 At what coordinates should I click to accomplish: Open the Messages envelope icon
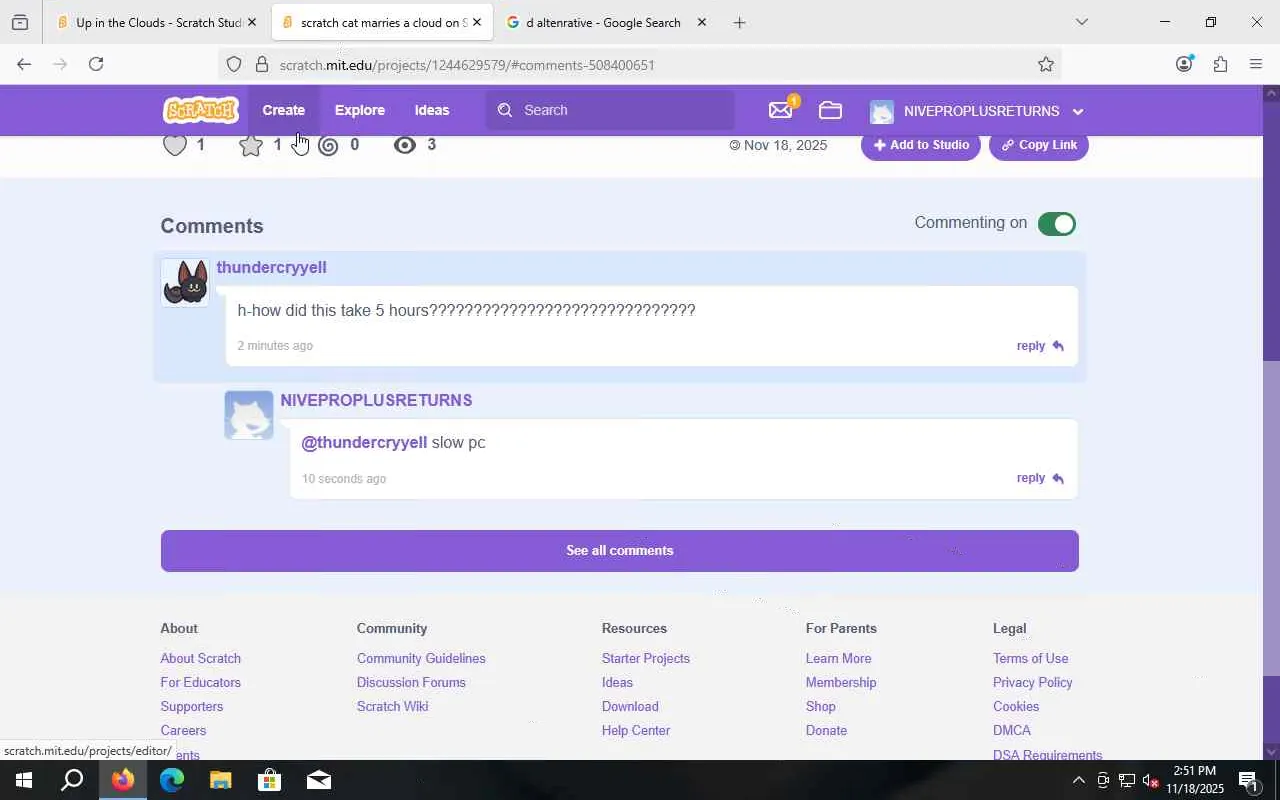tap(781, 110)
